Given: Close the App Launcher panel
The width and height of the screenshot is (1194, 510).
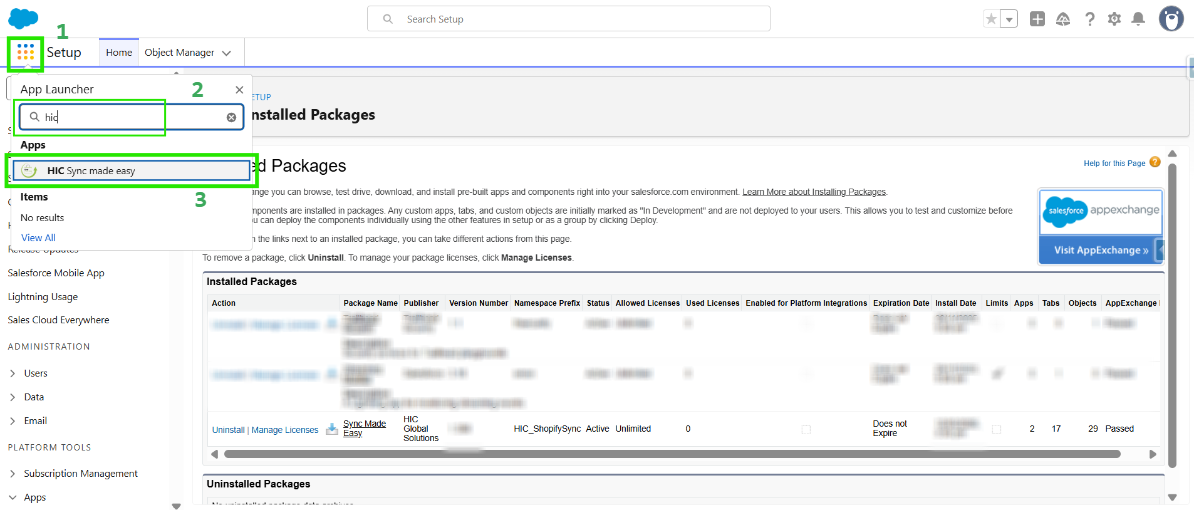Looking at the screenshot, I should (239, 90).
